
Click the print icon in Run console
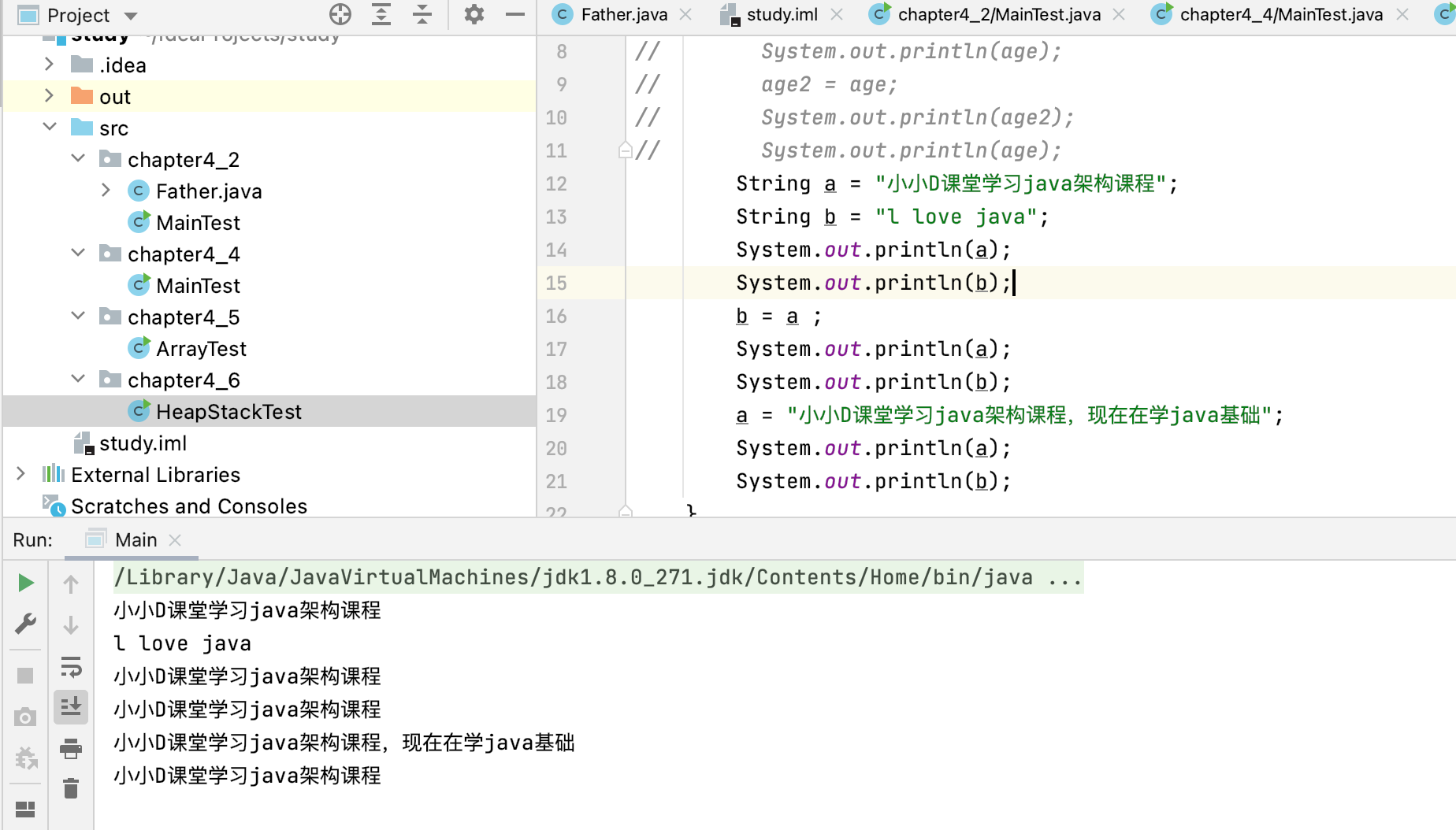click(x=71, y=748)
